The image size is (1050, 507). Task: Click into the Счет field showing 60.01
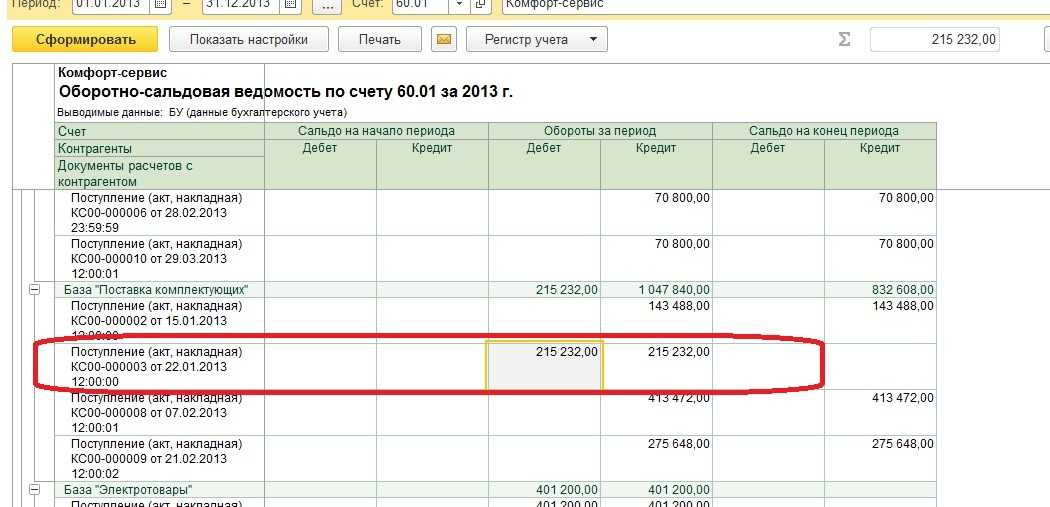[421, 4]
